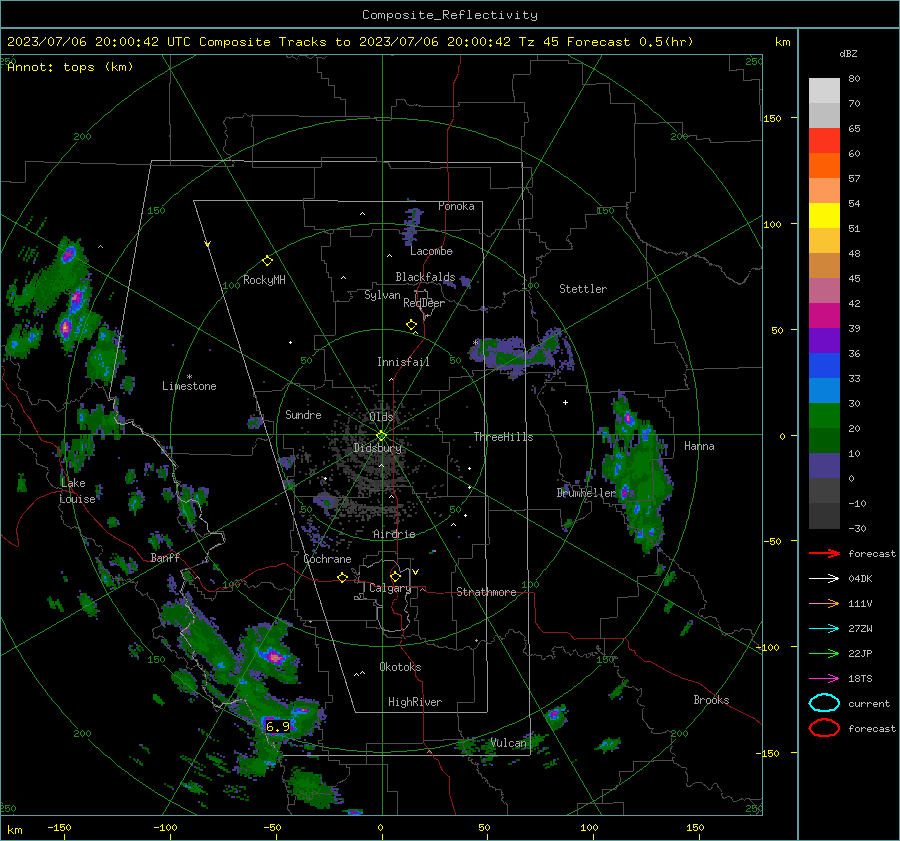This screenshot has width=900, height=841.
Task: Select the dBZ legend heading
Action: point(848,53)
